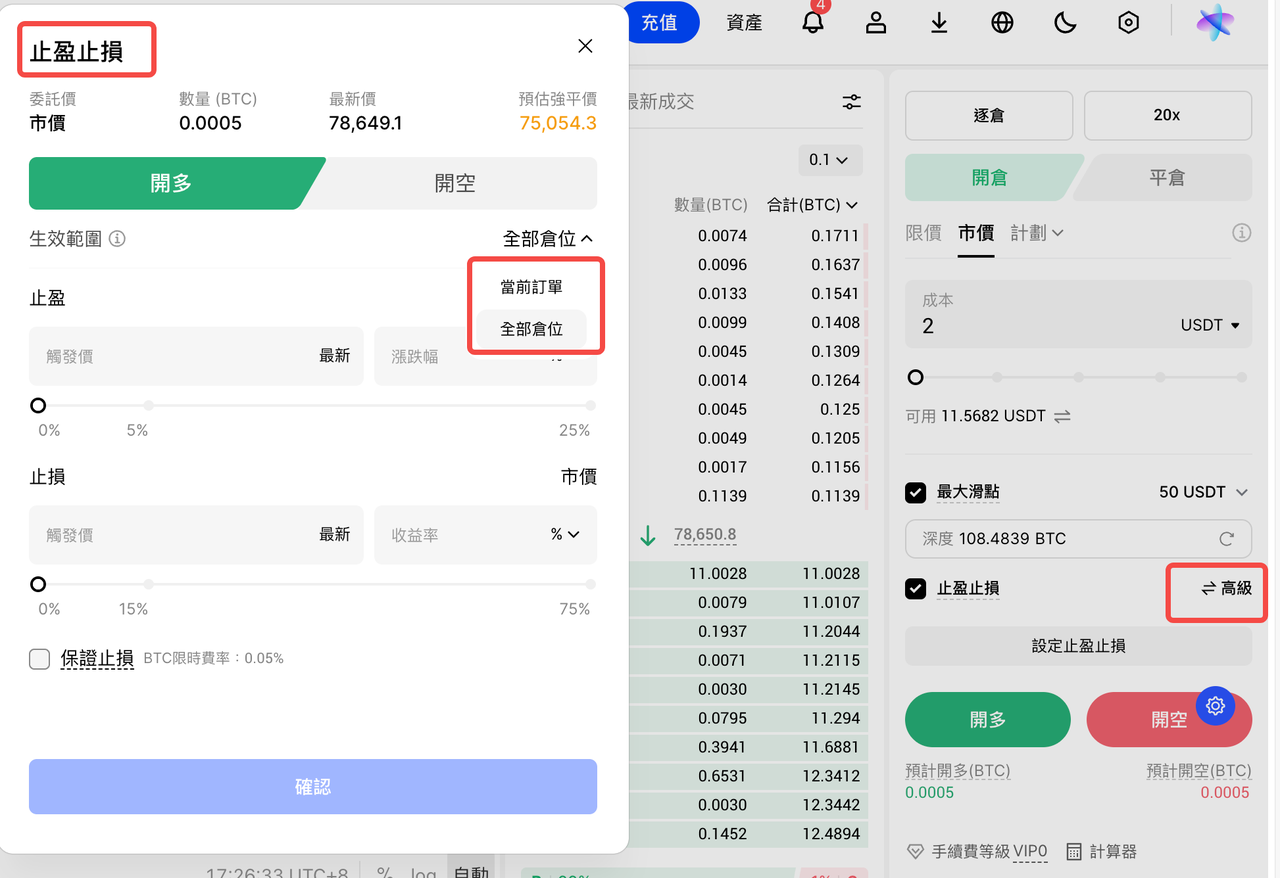Enable the 保證止損 checkbox

coord(40,659)
